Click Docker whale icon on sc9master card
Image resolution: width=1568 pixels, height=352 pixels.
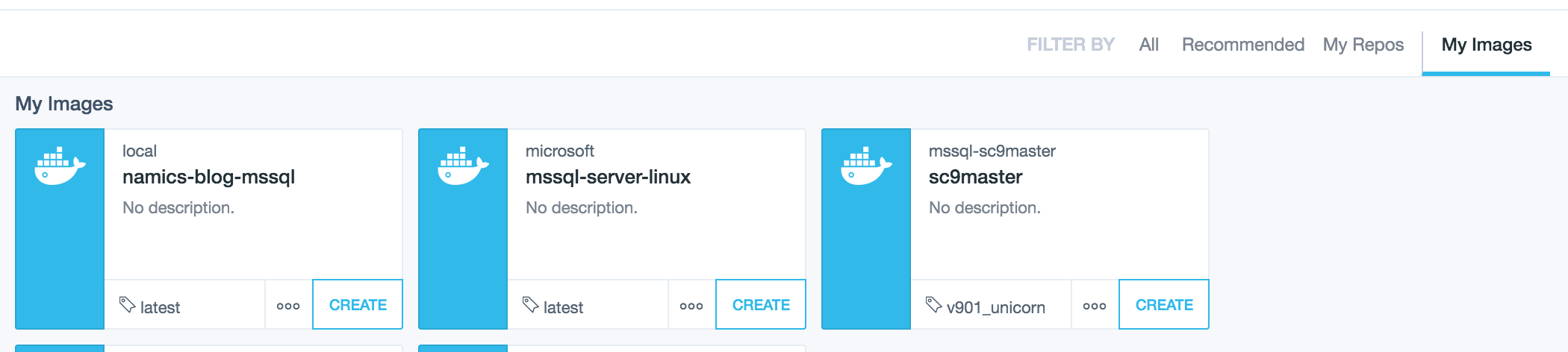[x=866, y=166]
